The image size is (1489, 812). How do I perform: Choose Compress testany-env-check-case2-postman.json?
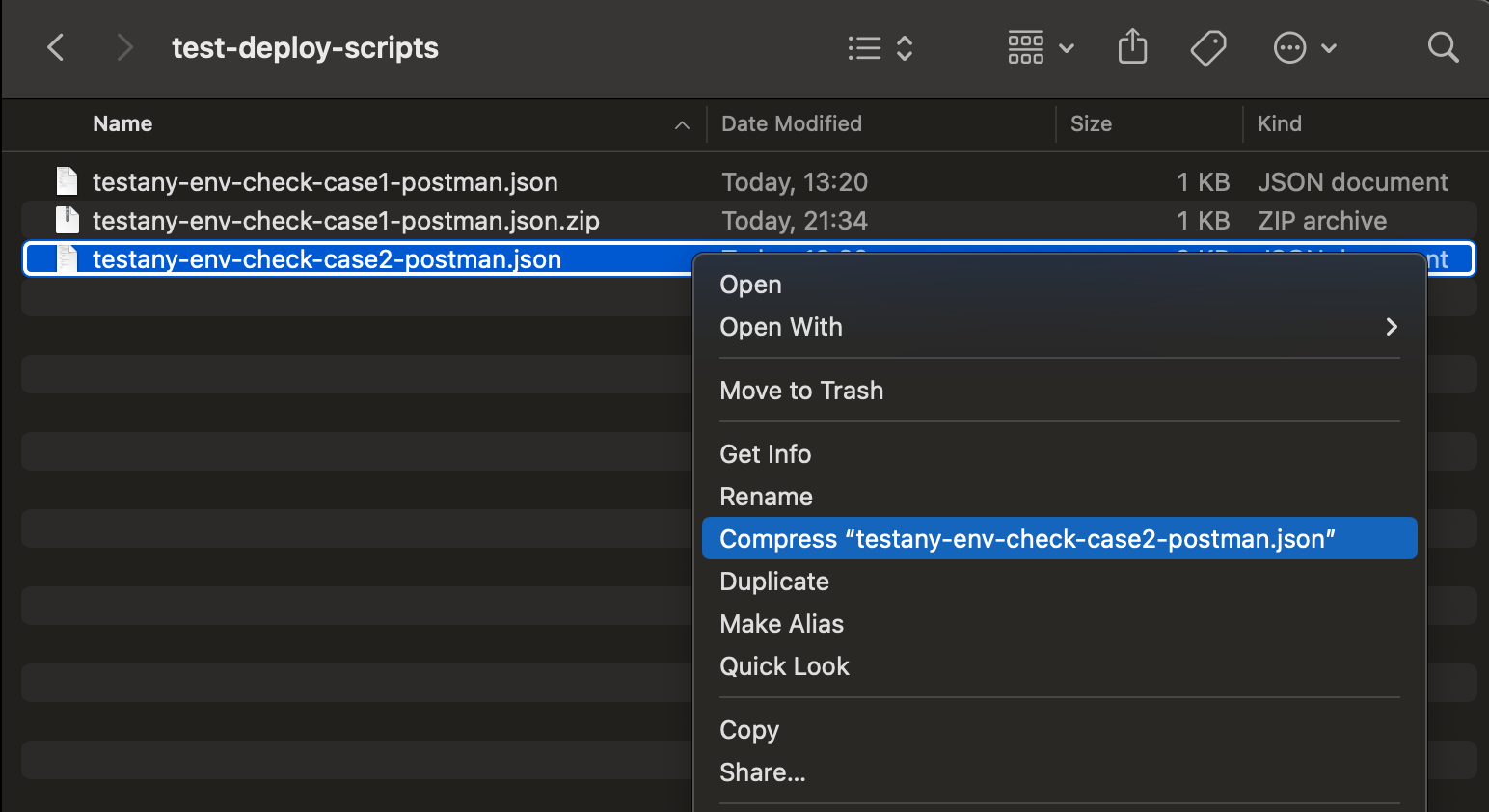pos(1060,538)
